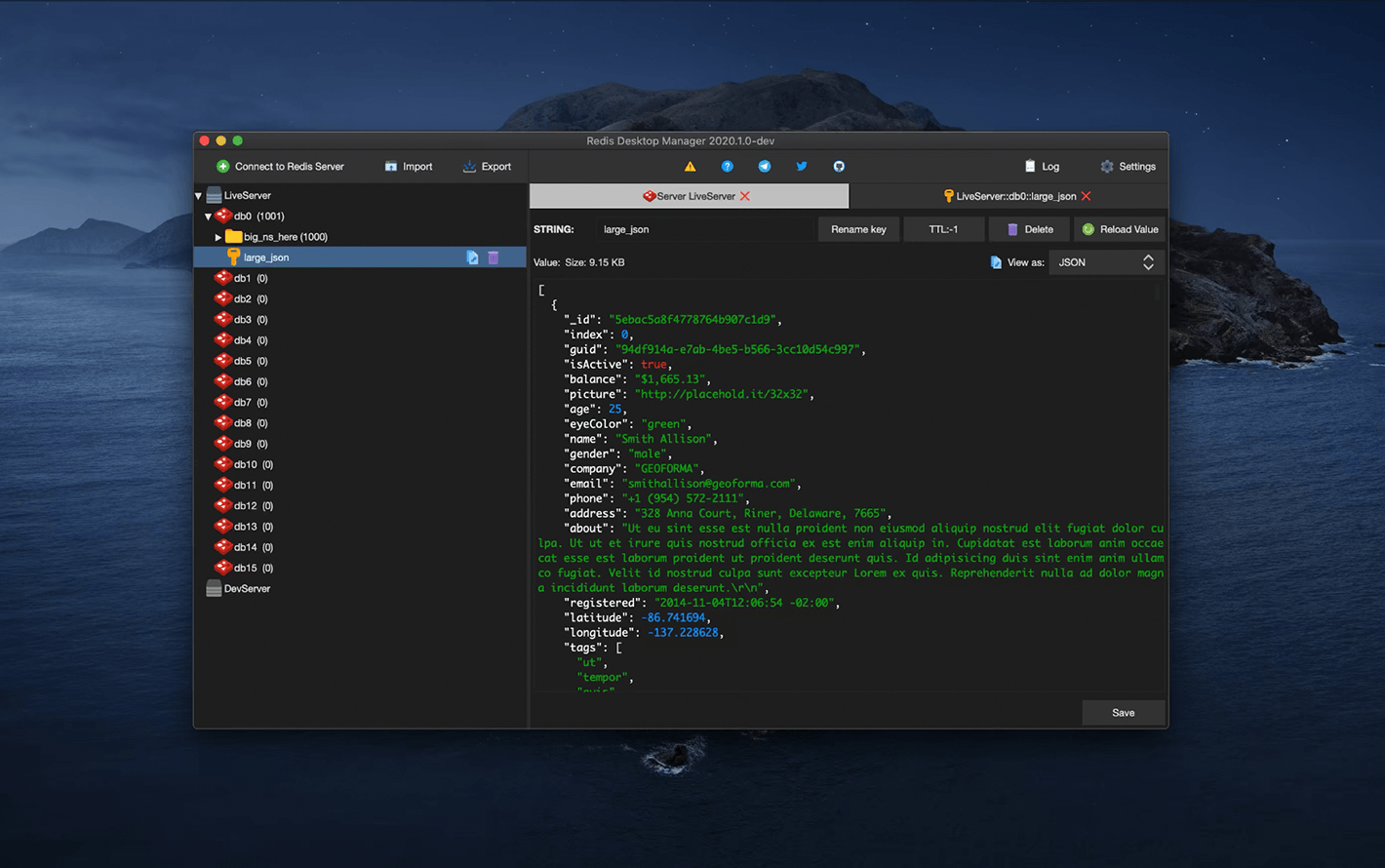Click the copy value icon near View as
The image size is (1385, 868).
tap(995, 262)
